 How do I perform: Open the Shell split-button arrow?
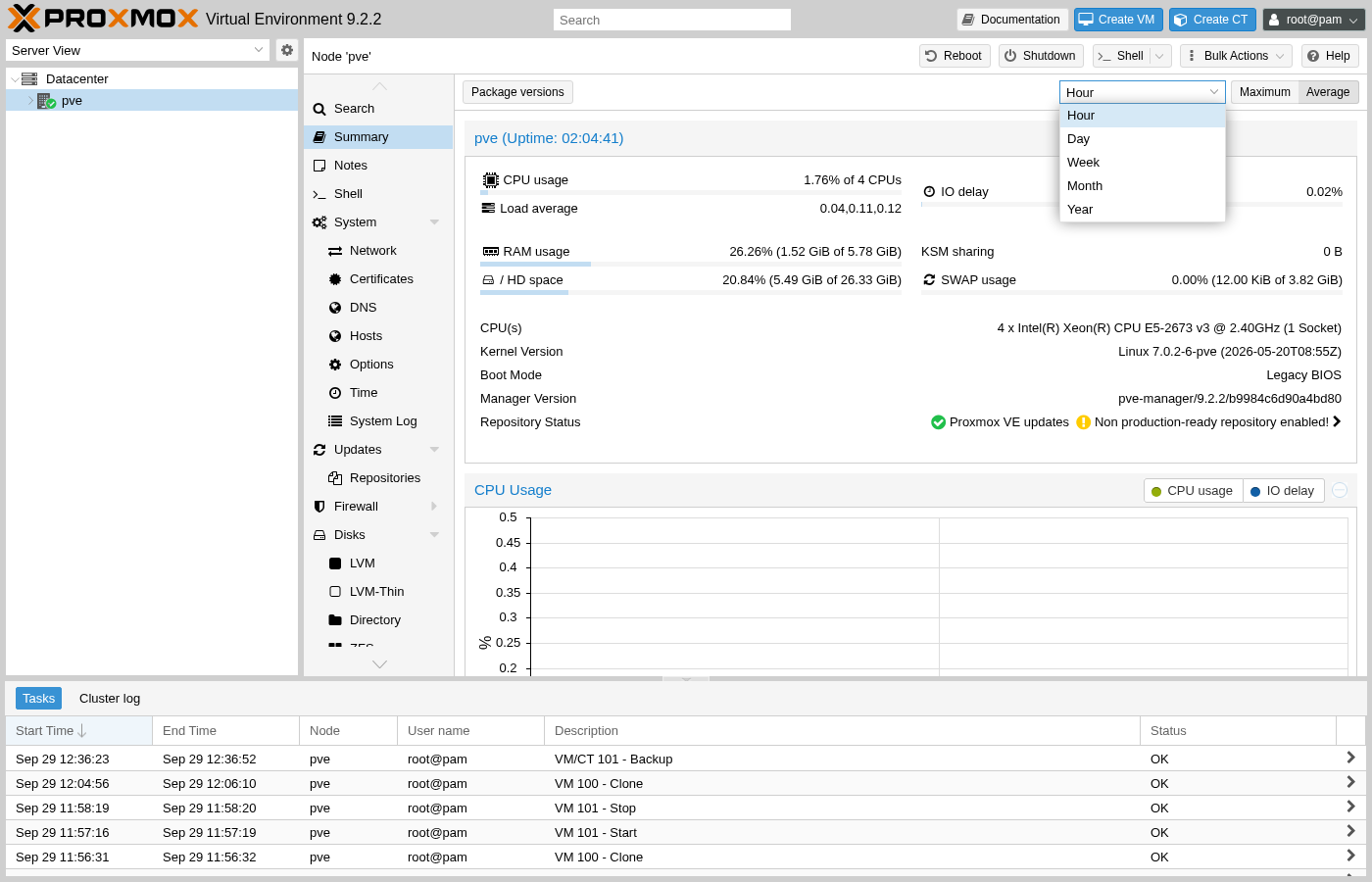pos(1160,56)
